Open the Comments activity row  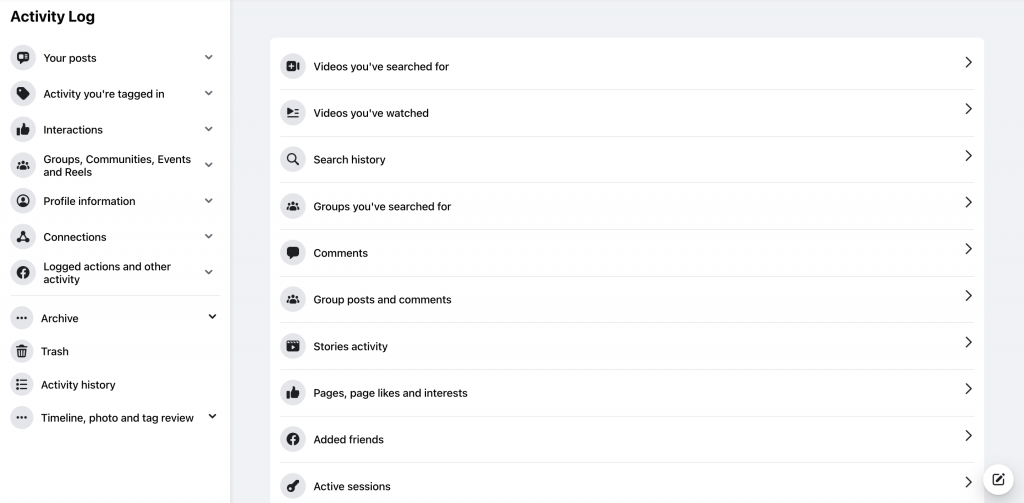[627, 253]
